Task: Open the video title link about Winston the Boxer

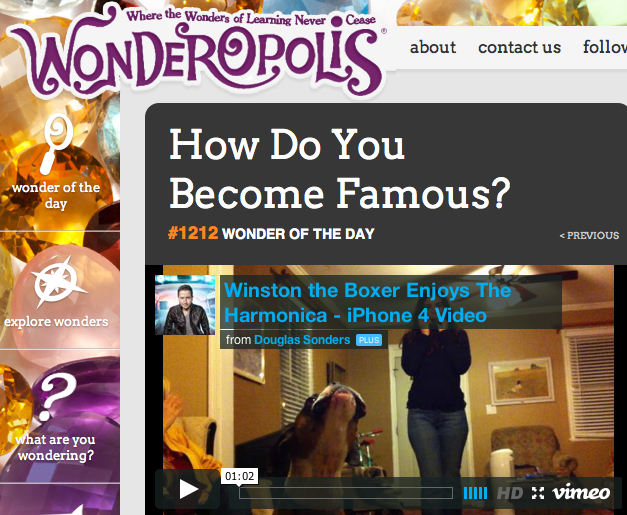Action: pyautogui.click(x=367, y=303)
